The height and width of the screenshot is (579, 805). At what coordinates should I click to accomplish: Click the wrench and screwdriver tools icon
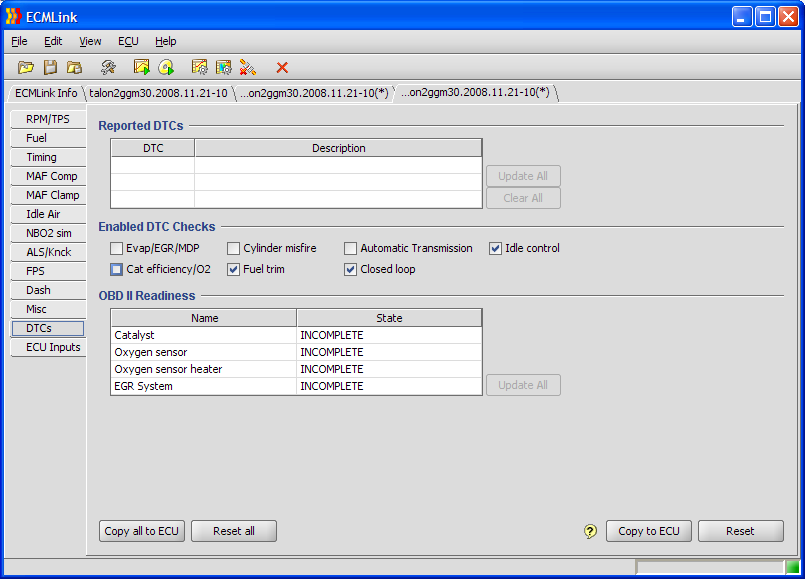(x=108, y=67)
